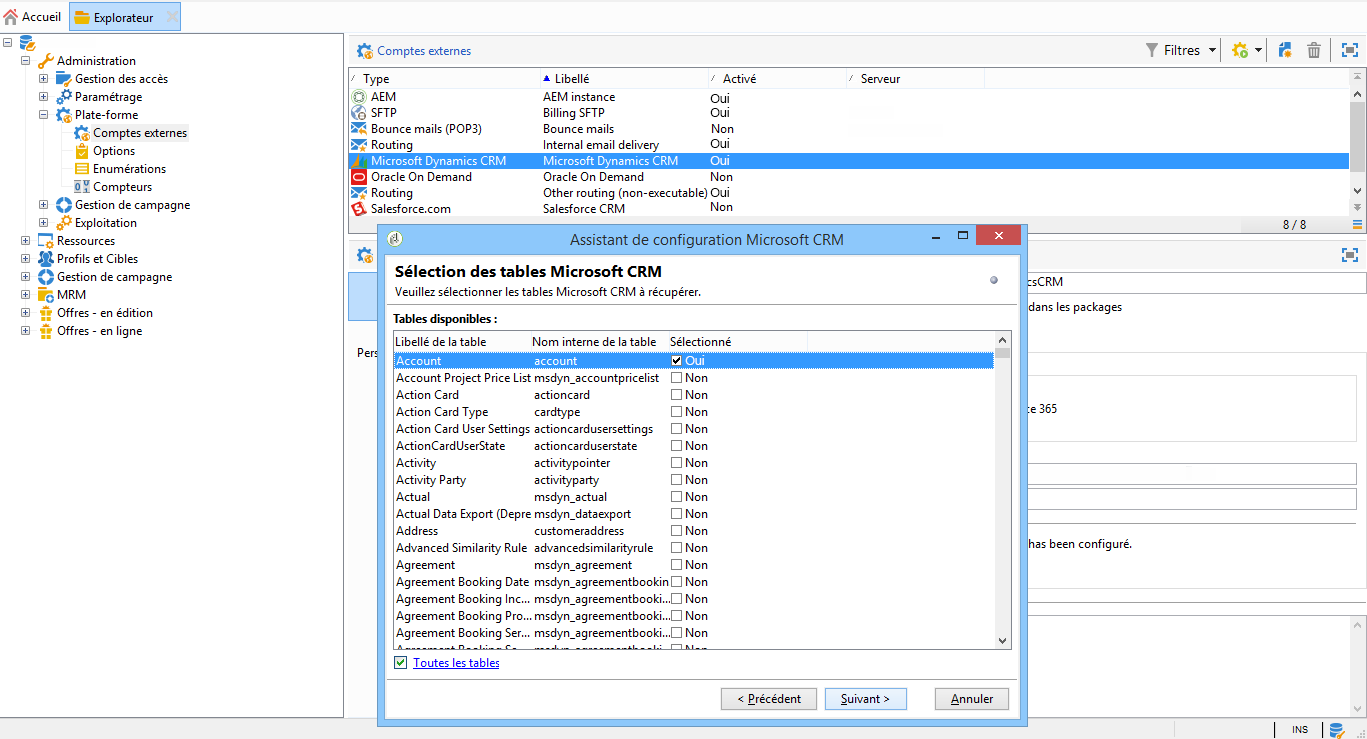Sort the list by the Serveur column header

[915, 79]
